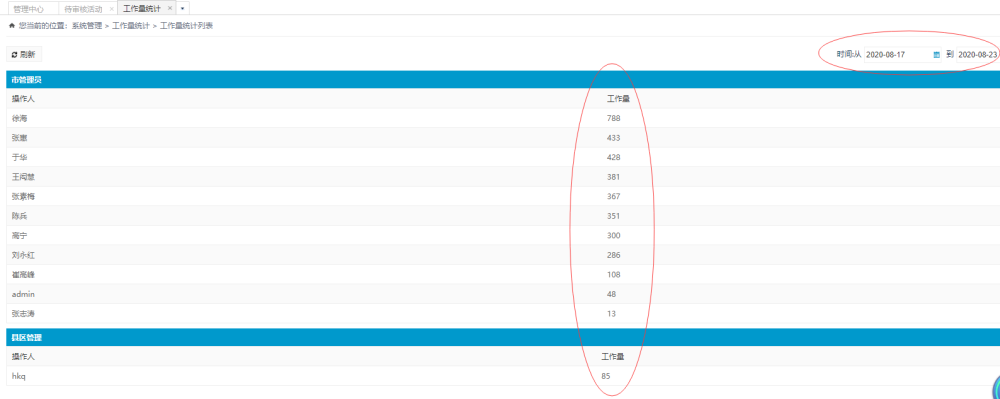This screenshot has height=399, width=1000.
Task: Click 操作人 column header under 市管理员
Action: click(23, 99)
